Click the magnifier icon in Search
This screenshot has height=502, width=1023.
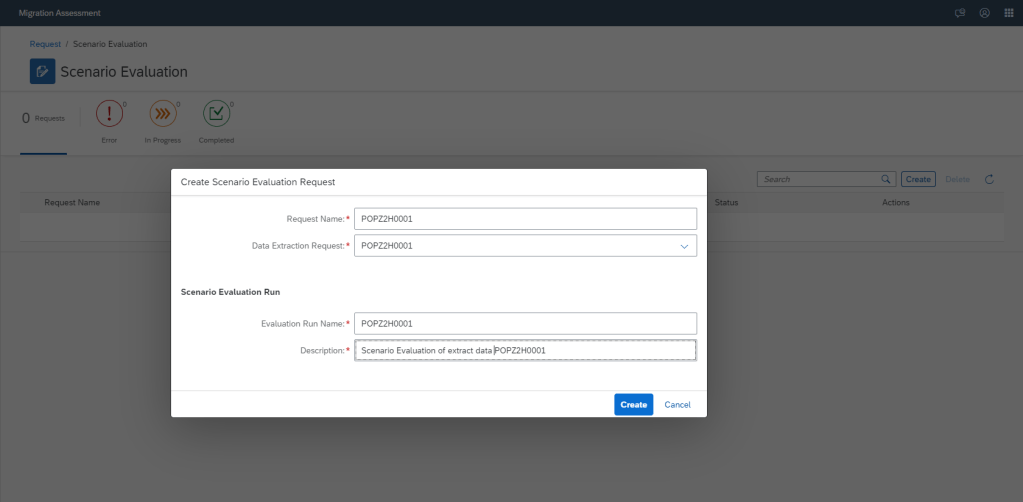[x=885, y=179]
